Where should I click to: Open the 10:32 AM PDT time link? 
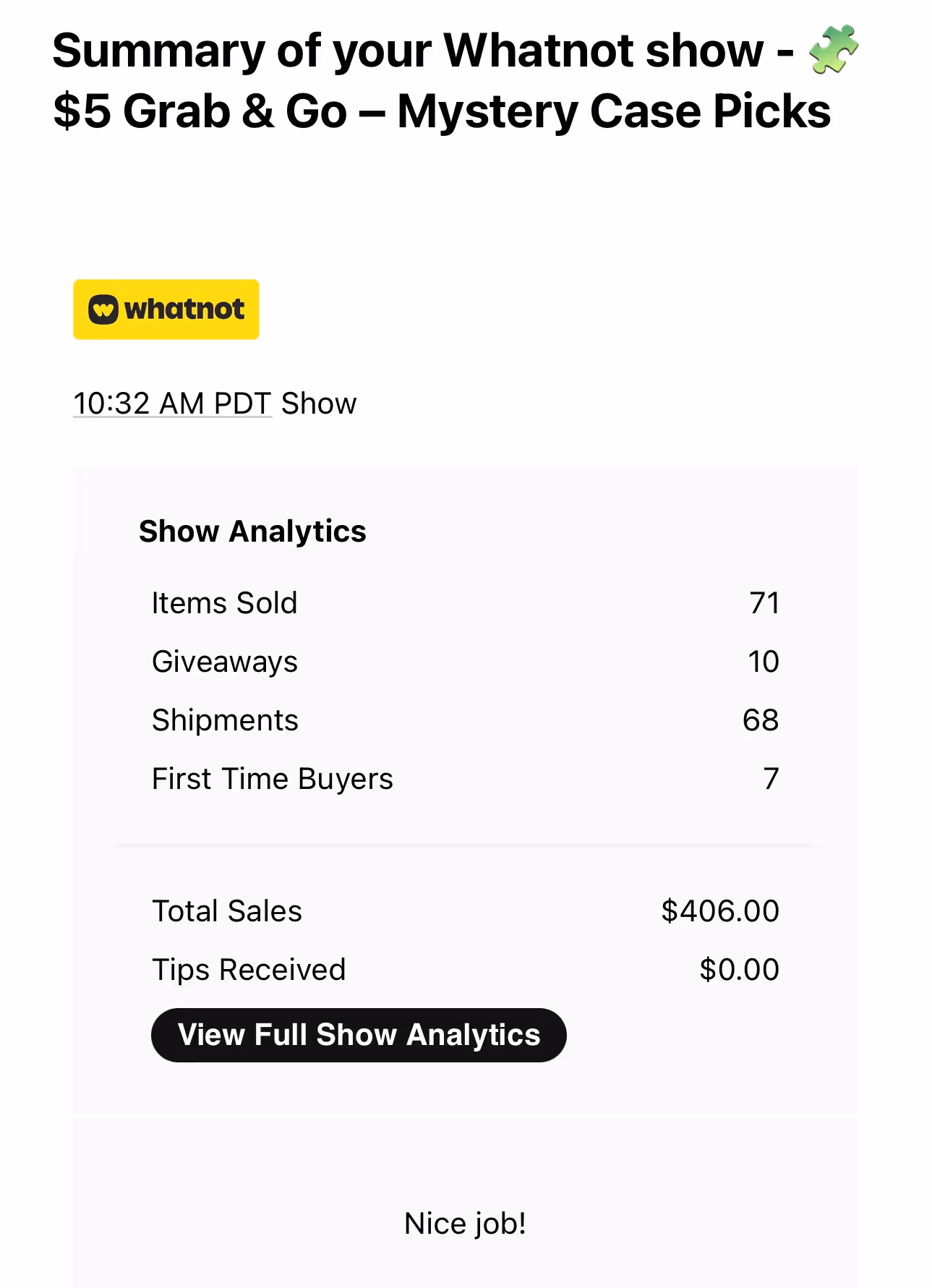pos(173,404)
